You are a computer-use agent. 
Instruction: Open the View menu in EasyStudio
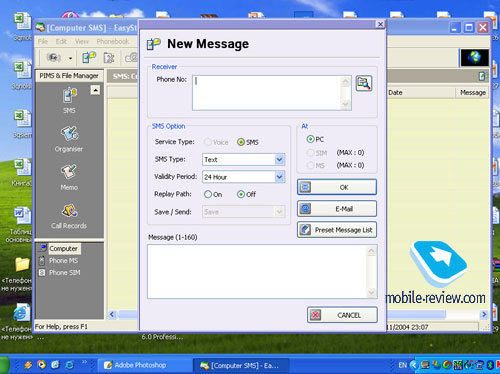pyautogui.click(x=82, y=41)
